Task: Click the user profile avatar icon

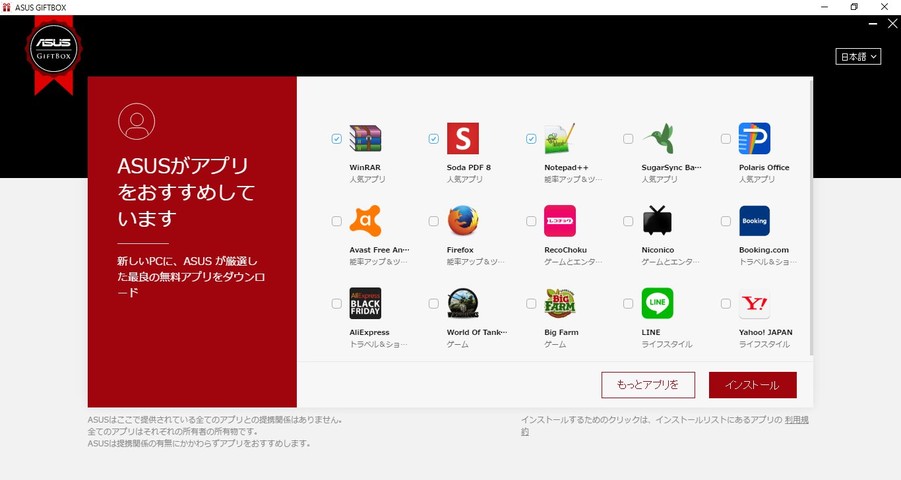Action: (136, 121)
